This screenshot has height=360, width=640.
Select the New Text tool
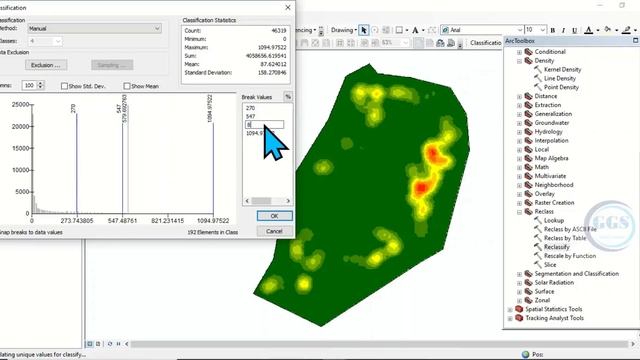coord(415,30)
